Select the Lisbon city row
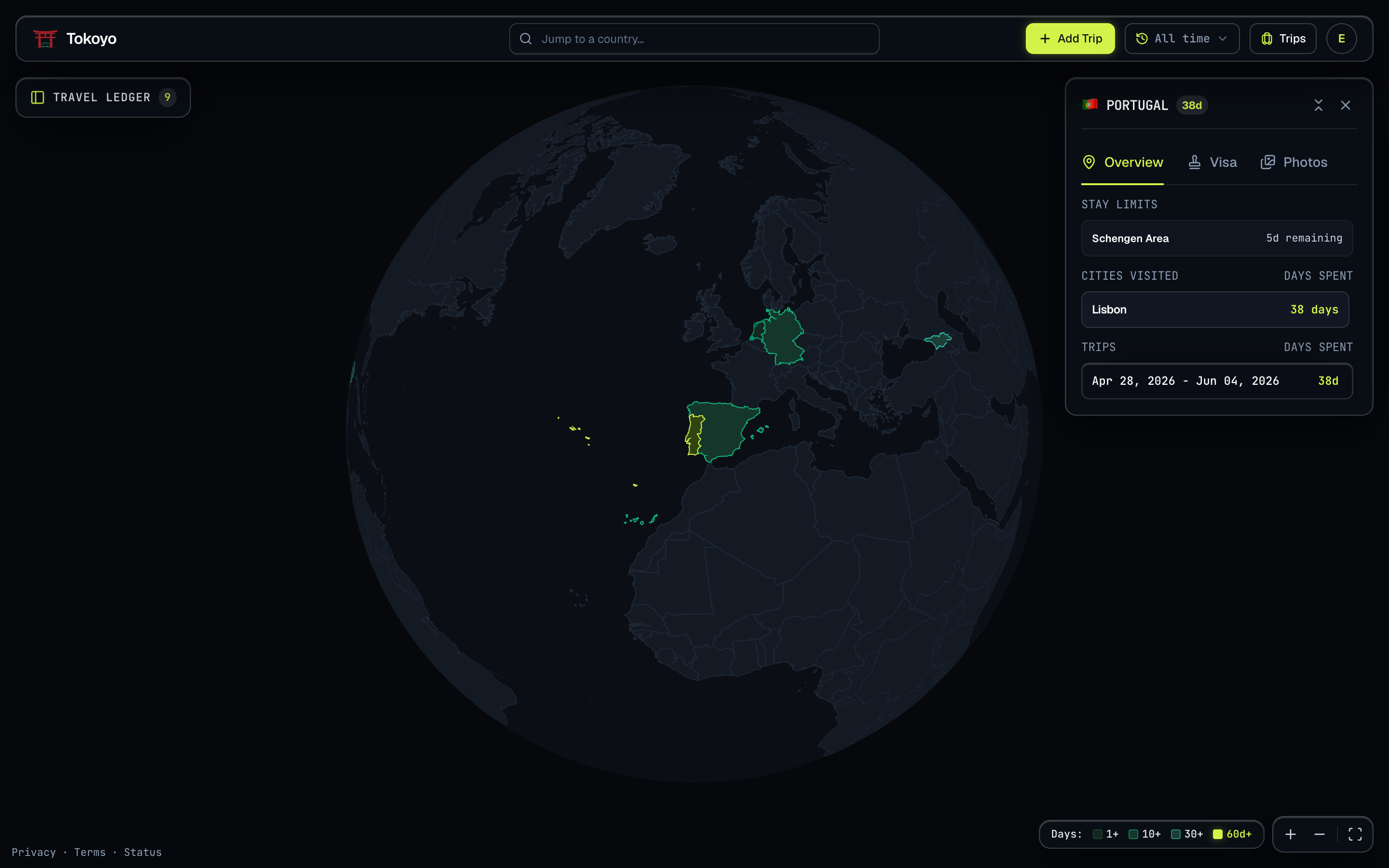The height and width of the screenshot is (868, 1389). 1215,310
